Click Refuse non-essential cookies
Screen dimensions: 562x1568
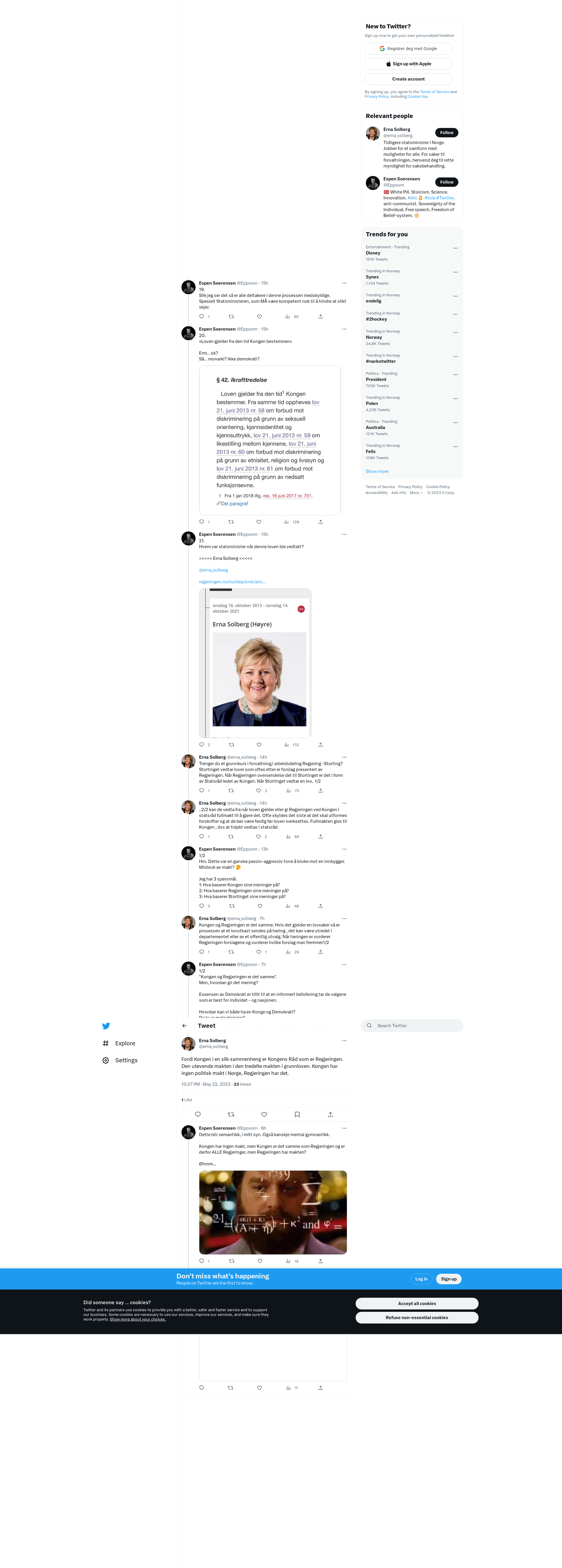tap(417, 1317)
